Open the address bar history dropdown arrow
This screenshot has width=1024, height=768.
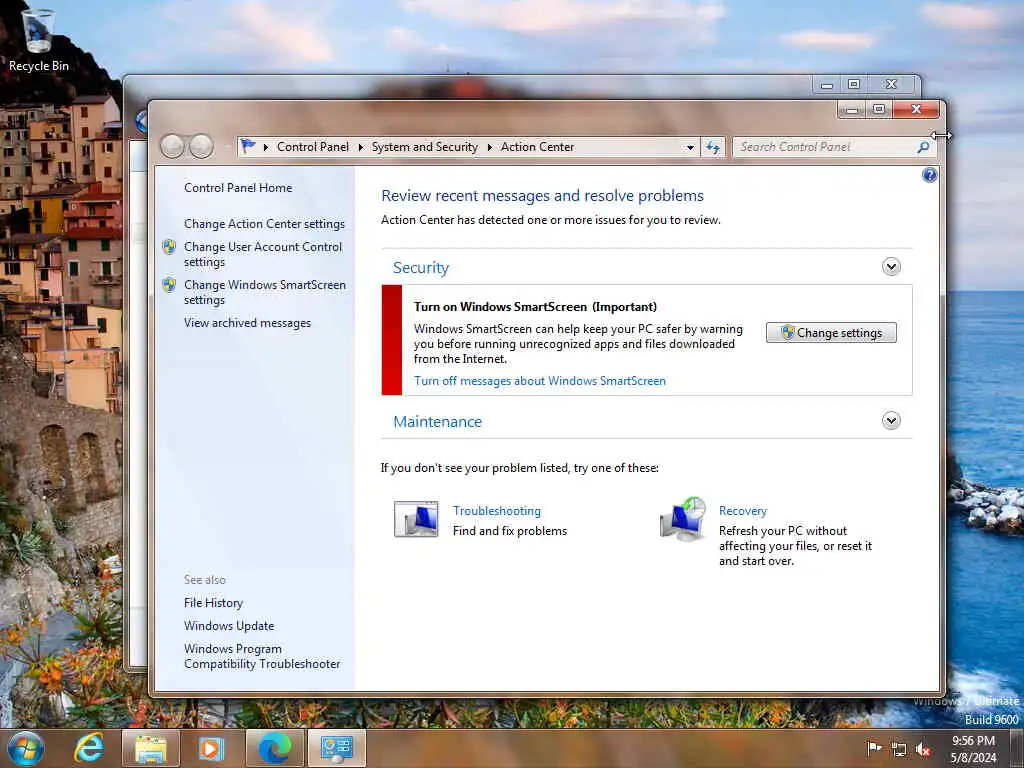point(690,148)
